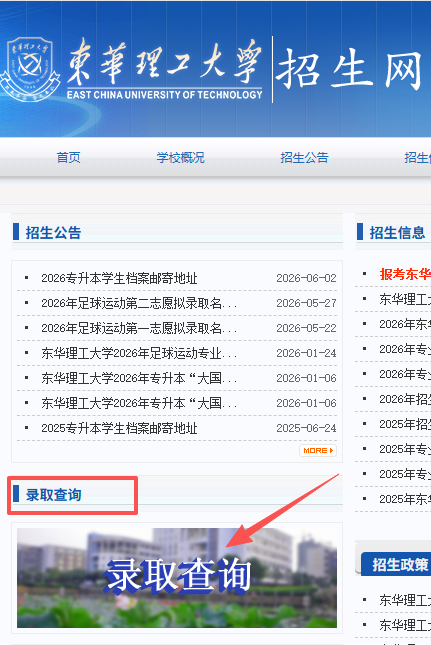This screenshot has width=431, height=645.
Task: Open the 招生公告 navigation item
Action: (x=304, y=158)
